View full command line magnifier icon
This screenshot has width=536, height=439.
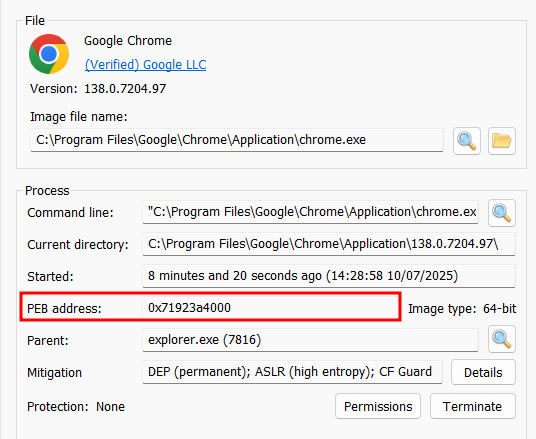pos(502,213)
